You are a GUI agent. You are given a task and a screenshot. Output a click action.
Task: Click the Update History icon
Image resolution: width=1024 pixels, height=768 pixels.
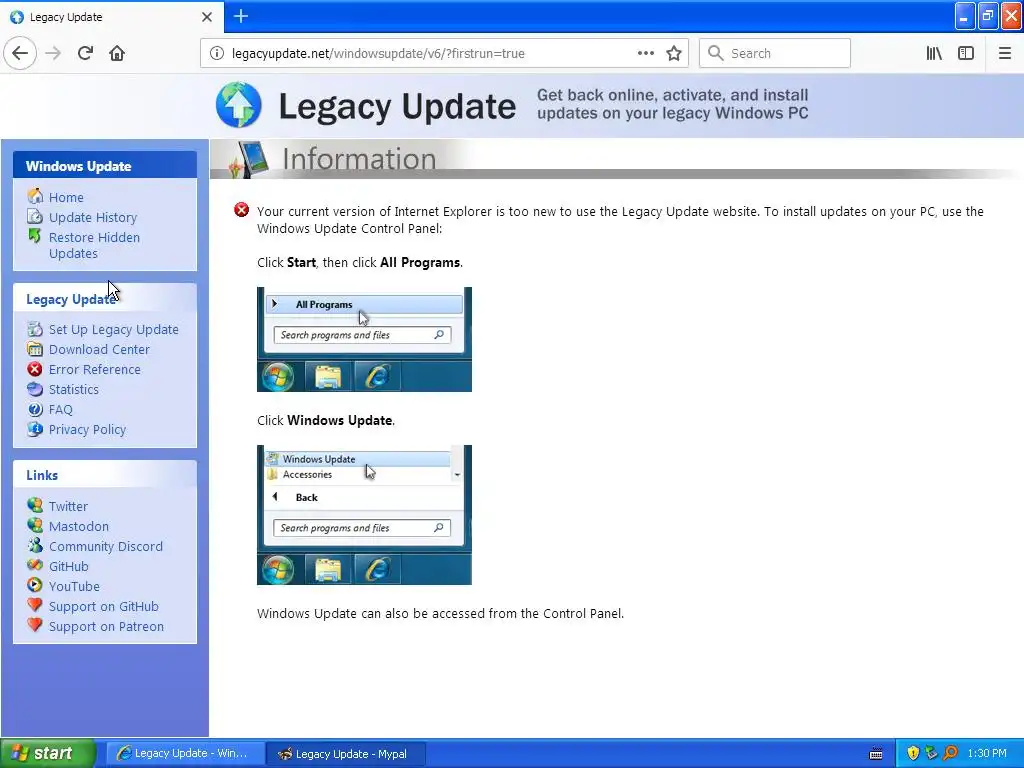tap(35, 216)
